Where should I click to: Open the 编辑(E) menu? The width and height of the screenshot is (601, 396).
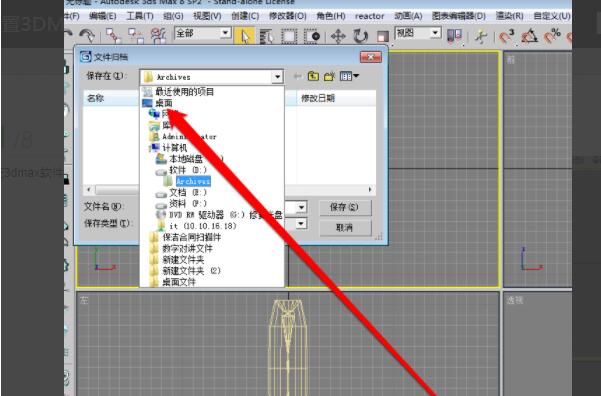click(x=102, y=16)
